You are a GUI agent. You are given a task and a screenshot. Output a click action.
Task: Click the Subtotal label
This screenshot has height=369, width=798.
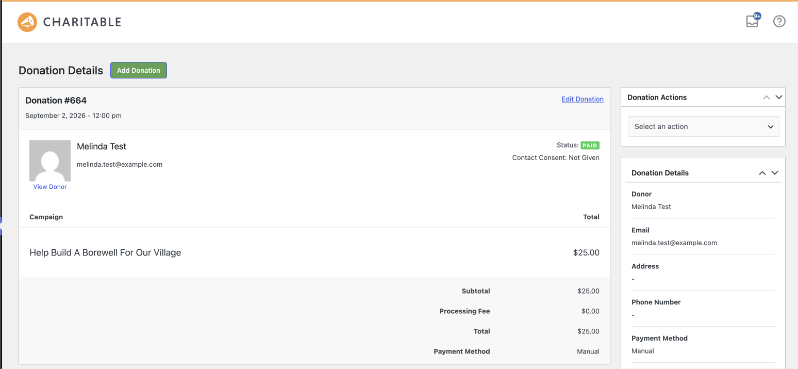476,292
